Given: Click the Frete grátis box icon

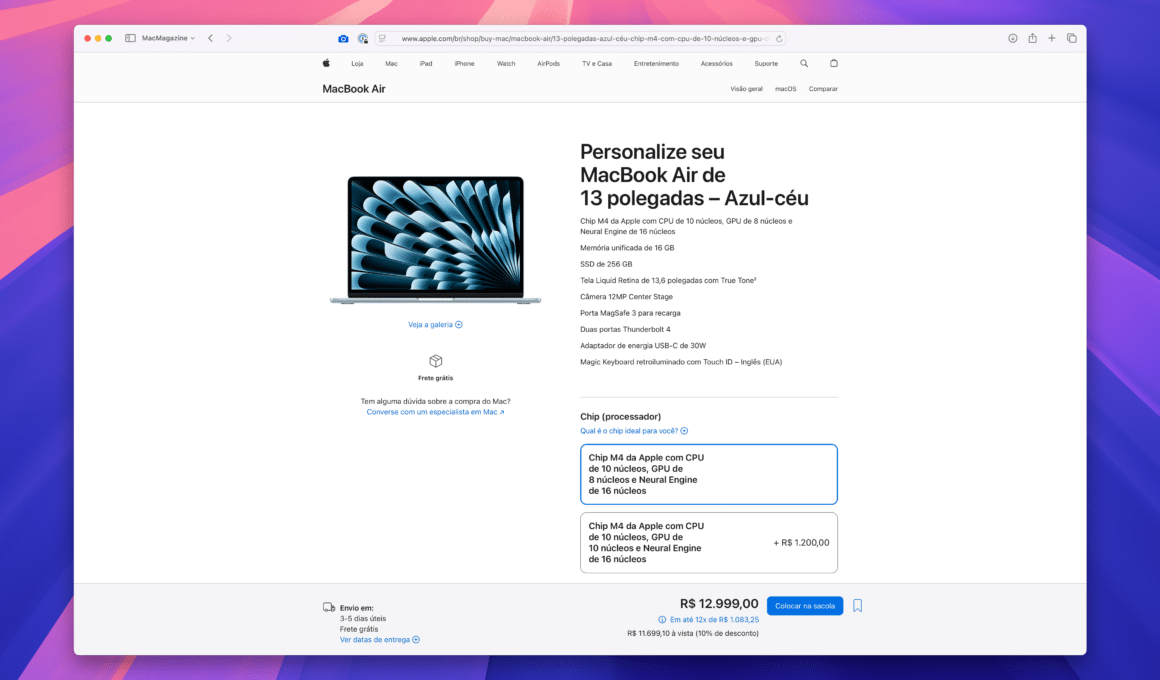Looking at the screenshot, I should [436, 361].
